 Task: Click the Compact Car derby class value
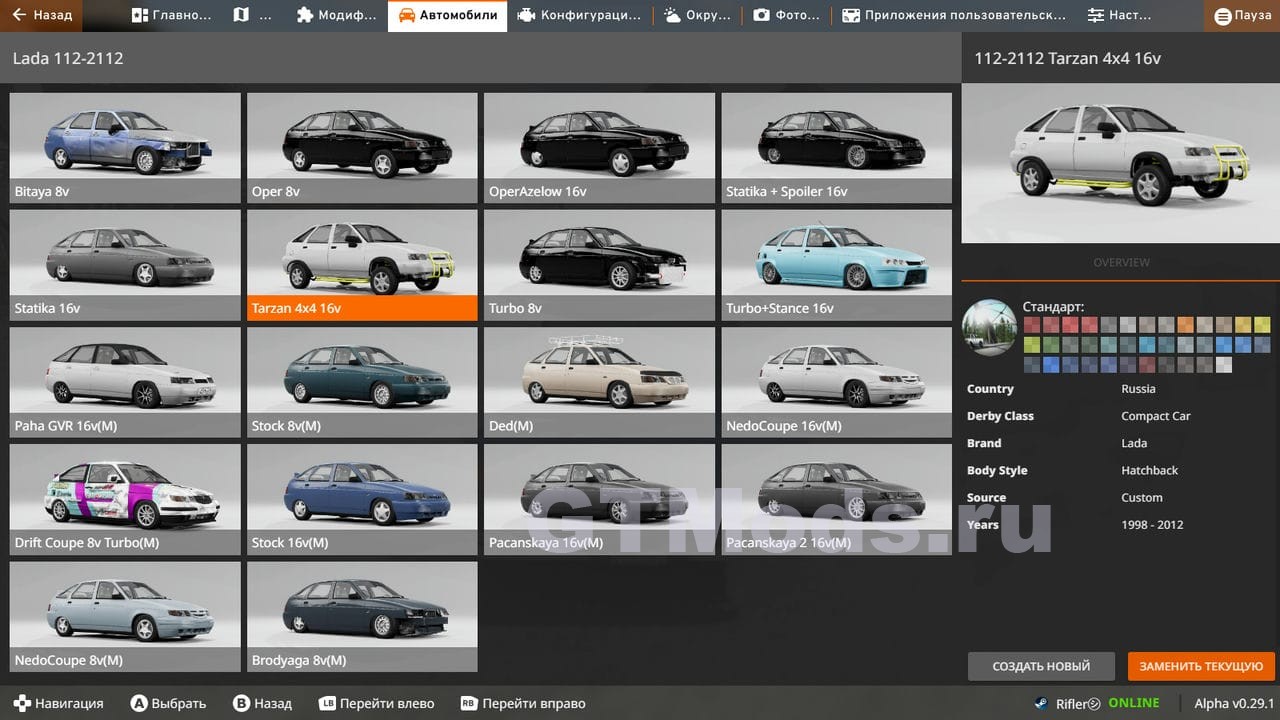click(x=1156, y=416)
